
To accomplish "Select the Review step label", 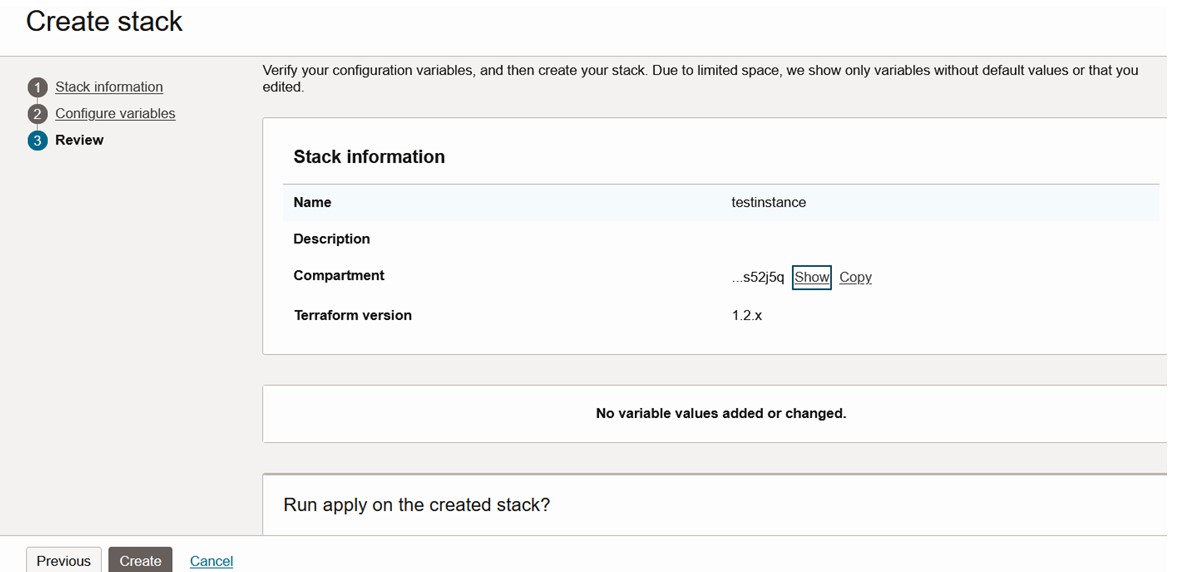I will (x=80, y=140).
